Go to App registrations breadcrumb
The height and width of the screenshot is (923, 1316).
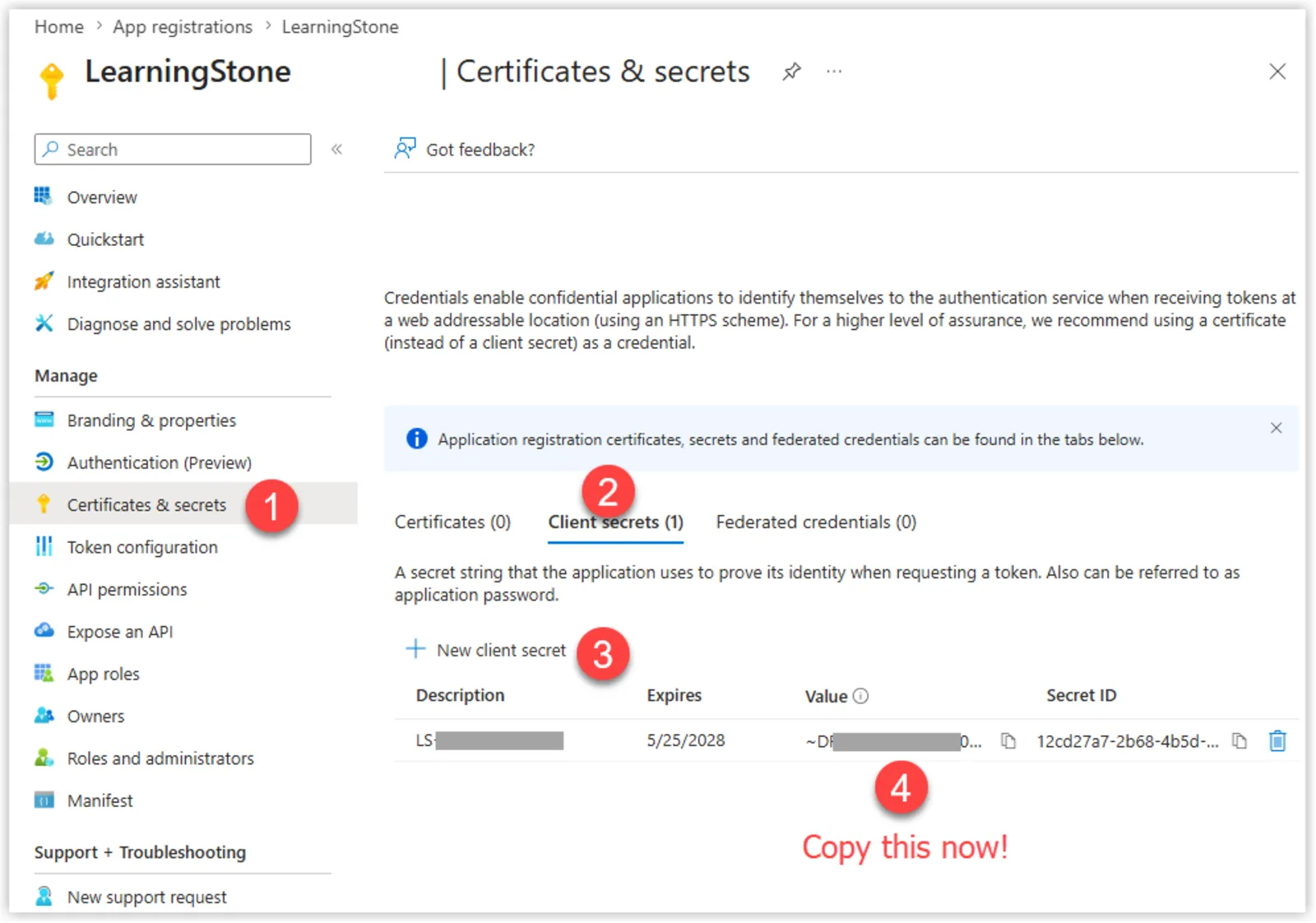click(x=183, y=27)
